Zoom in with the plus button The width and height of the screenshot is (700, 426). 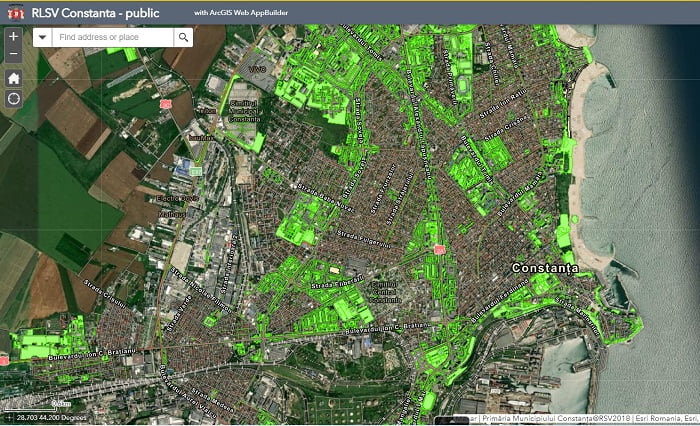pos(13,36)
